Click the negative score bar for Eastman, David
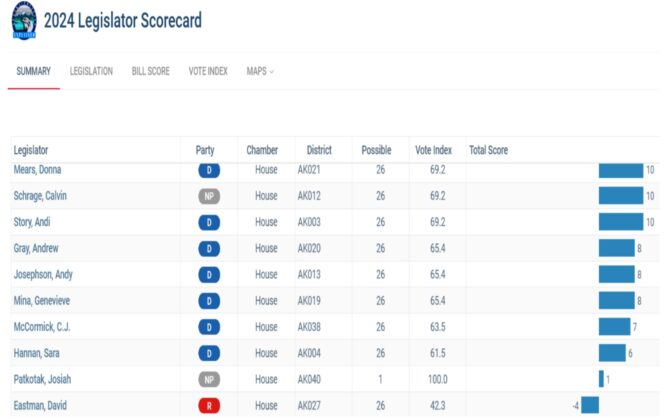Viewport: 670px width, 420px height. coord(590,405)
